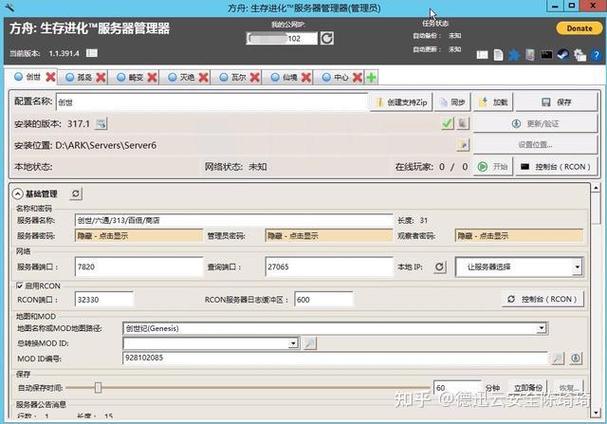Collapse the 基础管理 section
607x424 pixels.
coord(18,194)
